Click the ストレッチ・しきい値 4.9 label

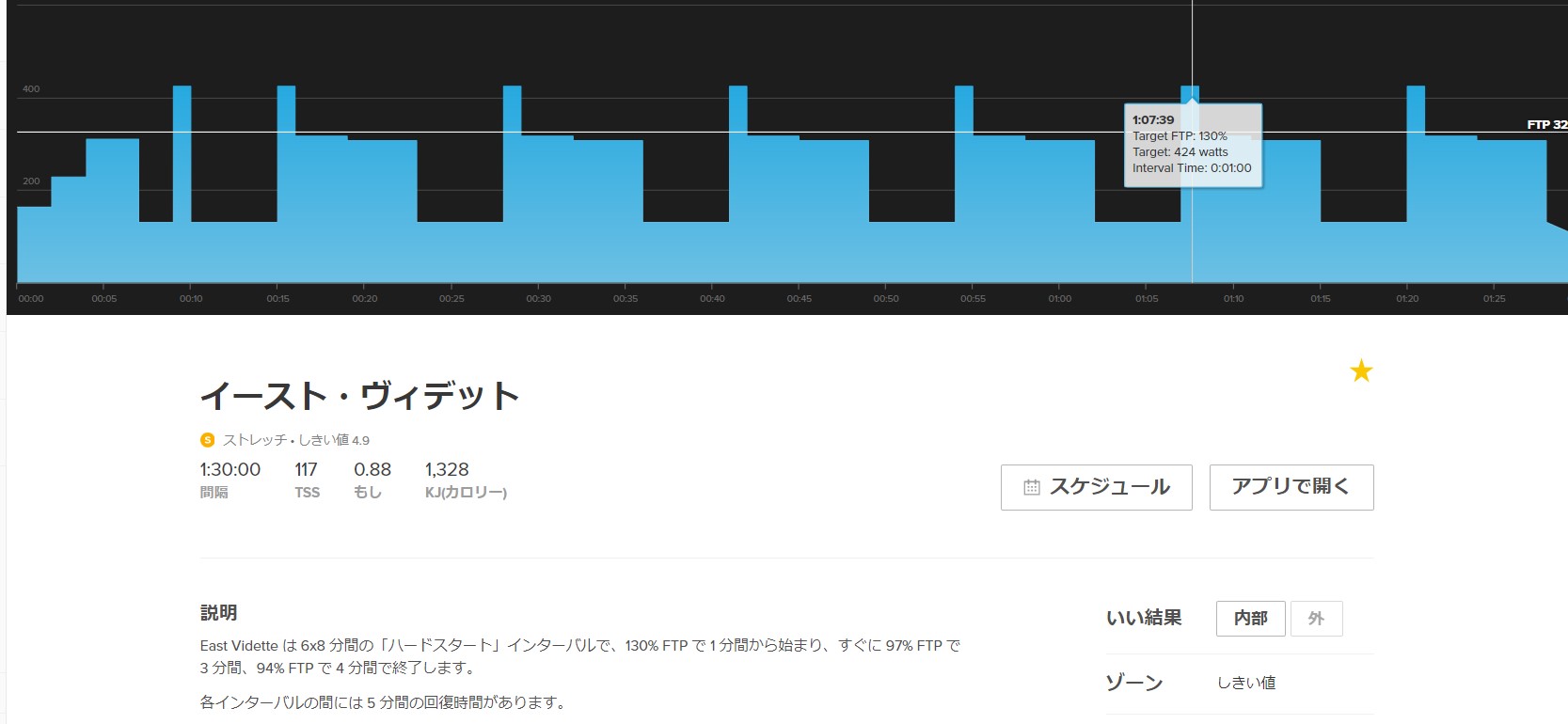point(296,440)
